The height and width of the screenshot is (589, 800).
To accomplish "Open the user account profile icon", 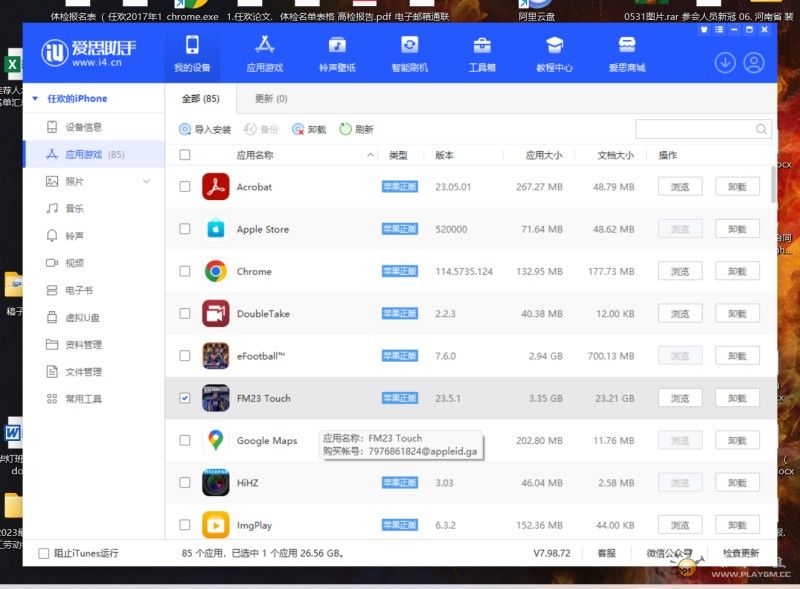I will pos(754,63).
